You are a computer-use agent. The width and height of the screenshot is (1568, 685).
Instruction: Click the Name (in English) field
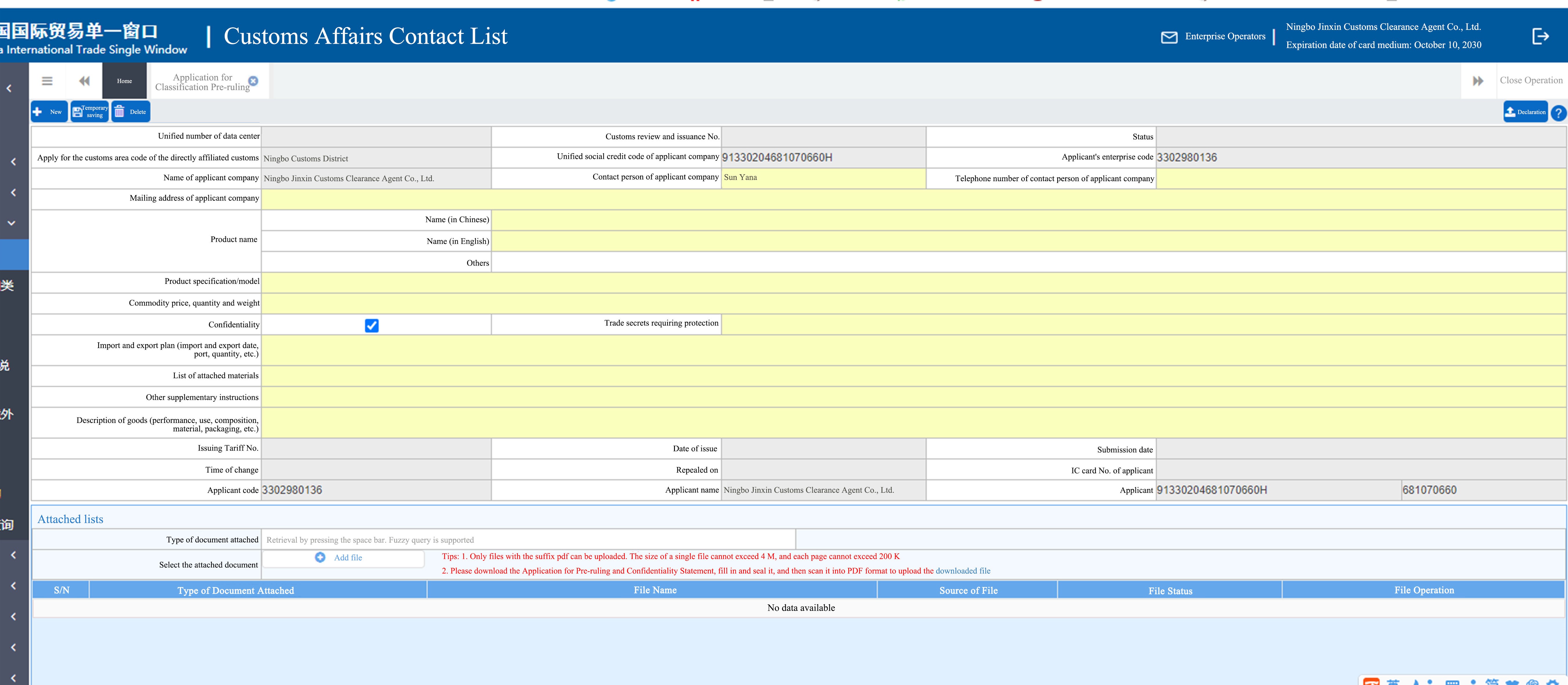coord(1029,241)
